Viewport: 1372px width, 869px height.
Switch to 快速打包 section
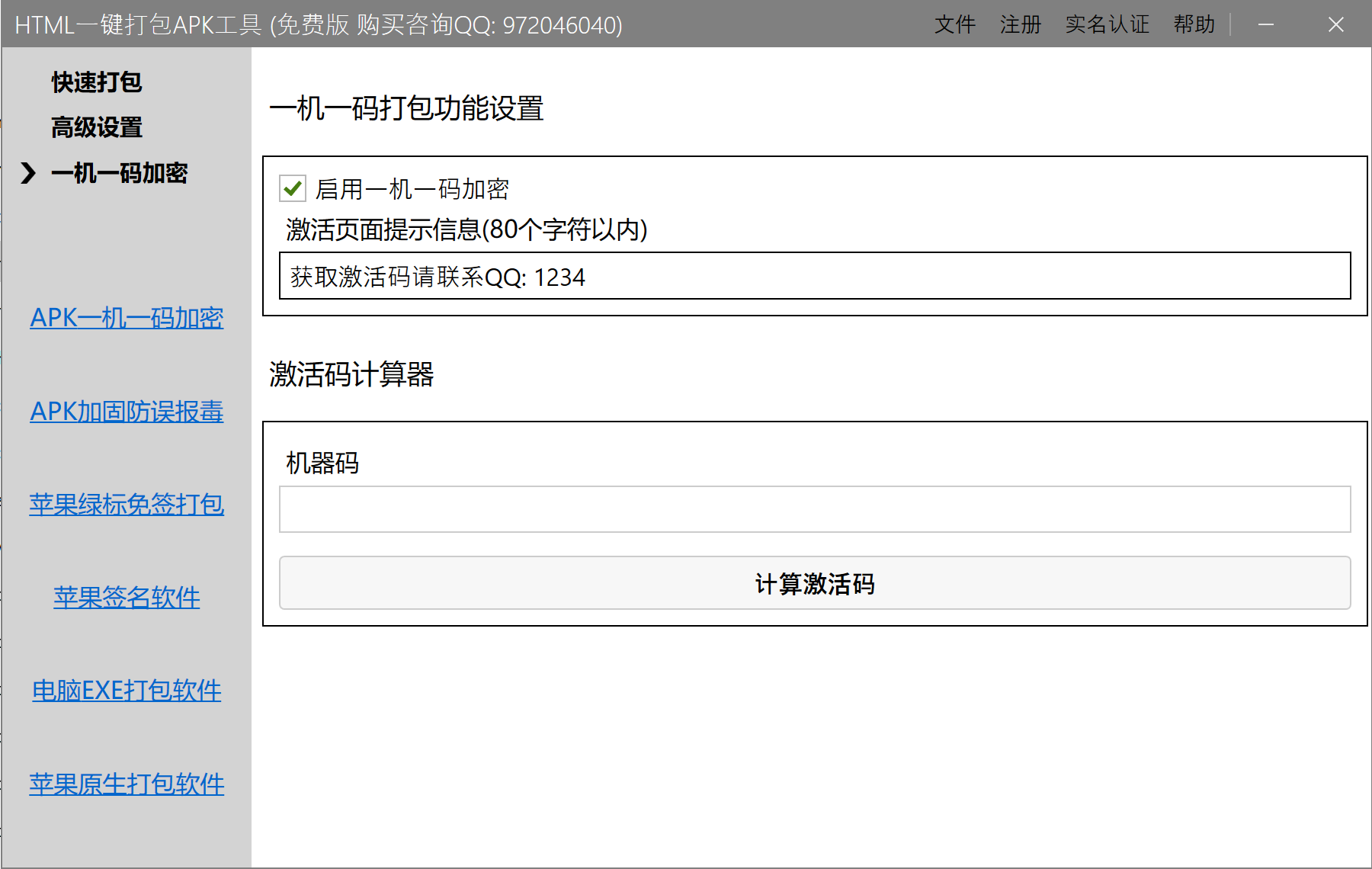[x=97, y=82]
